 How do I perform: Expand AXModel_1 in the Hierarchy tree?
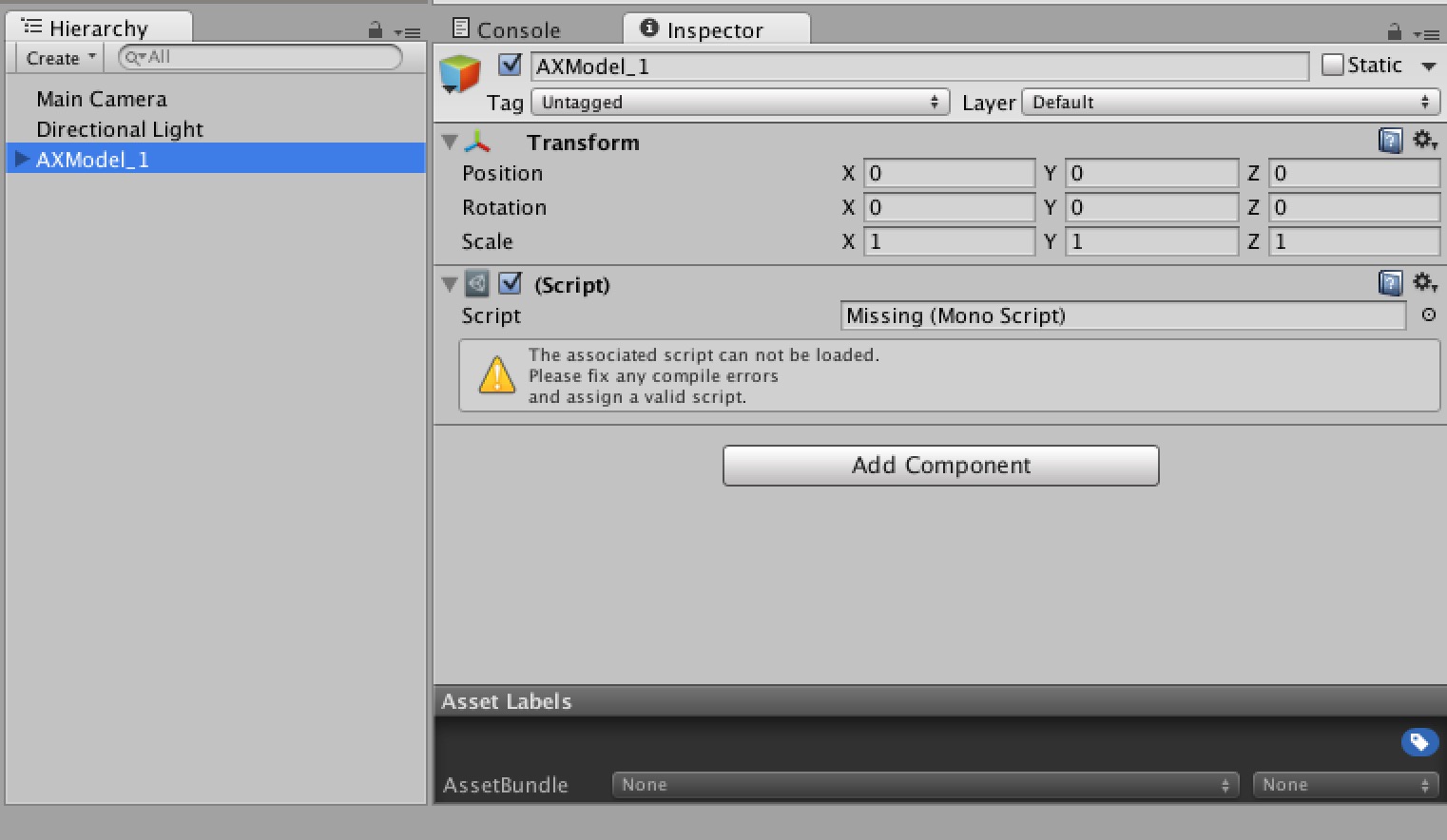pos(22,158)
